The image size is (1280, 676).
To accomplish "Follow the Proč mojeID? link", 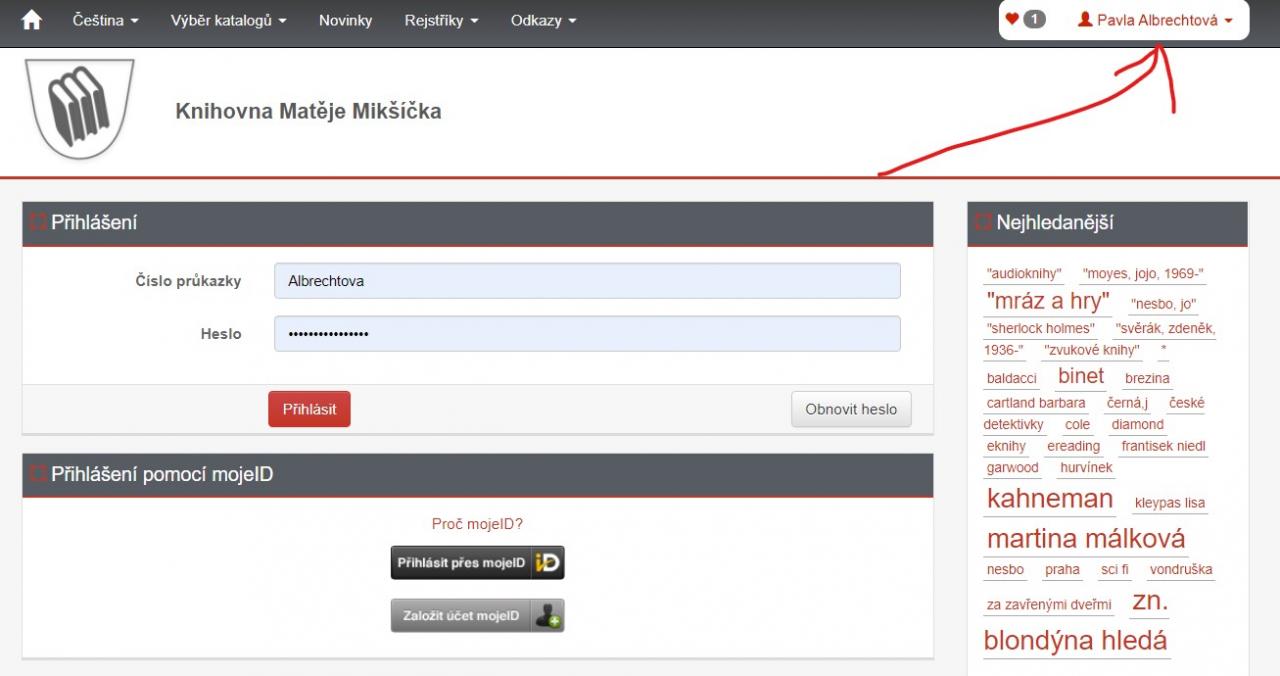I will point(477,523).
